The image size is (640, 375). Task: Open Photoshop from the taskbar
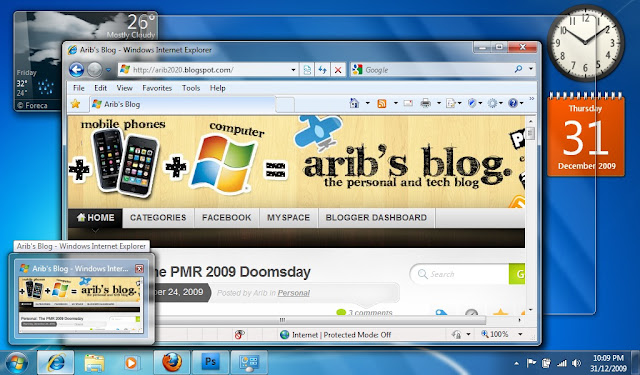(x=210, y=362)
